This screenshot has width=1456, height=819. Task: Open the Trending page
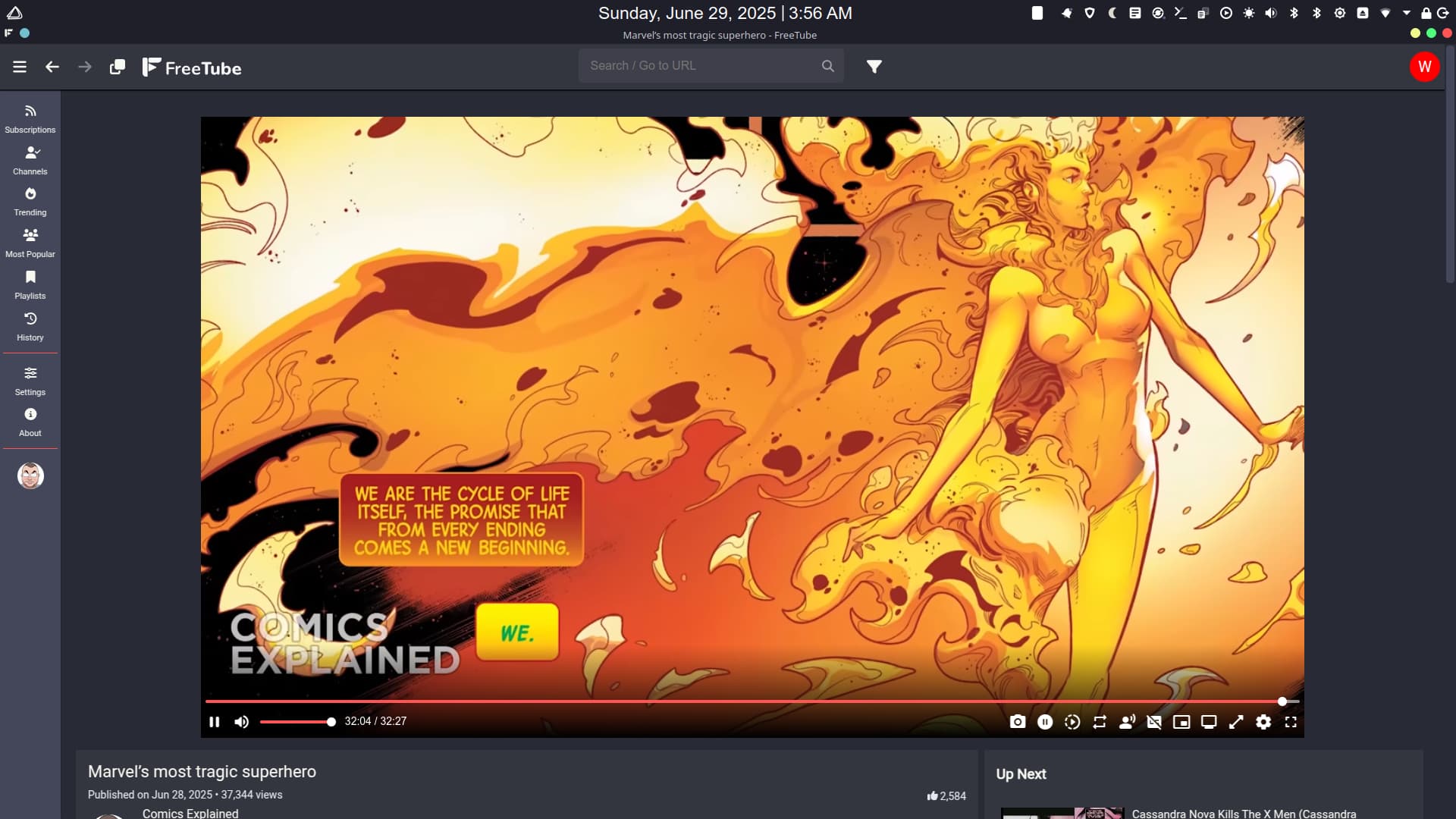coord(30,202)
